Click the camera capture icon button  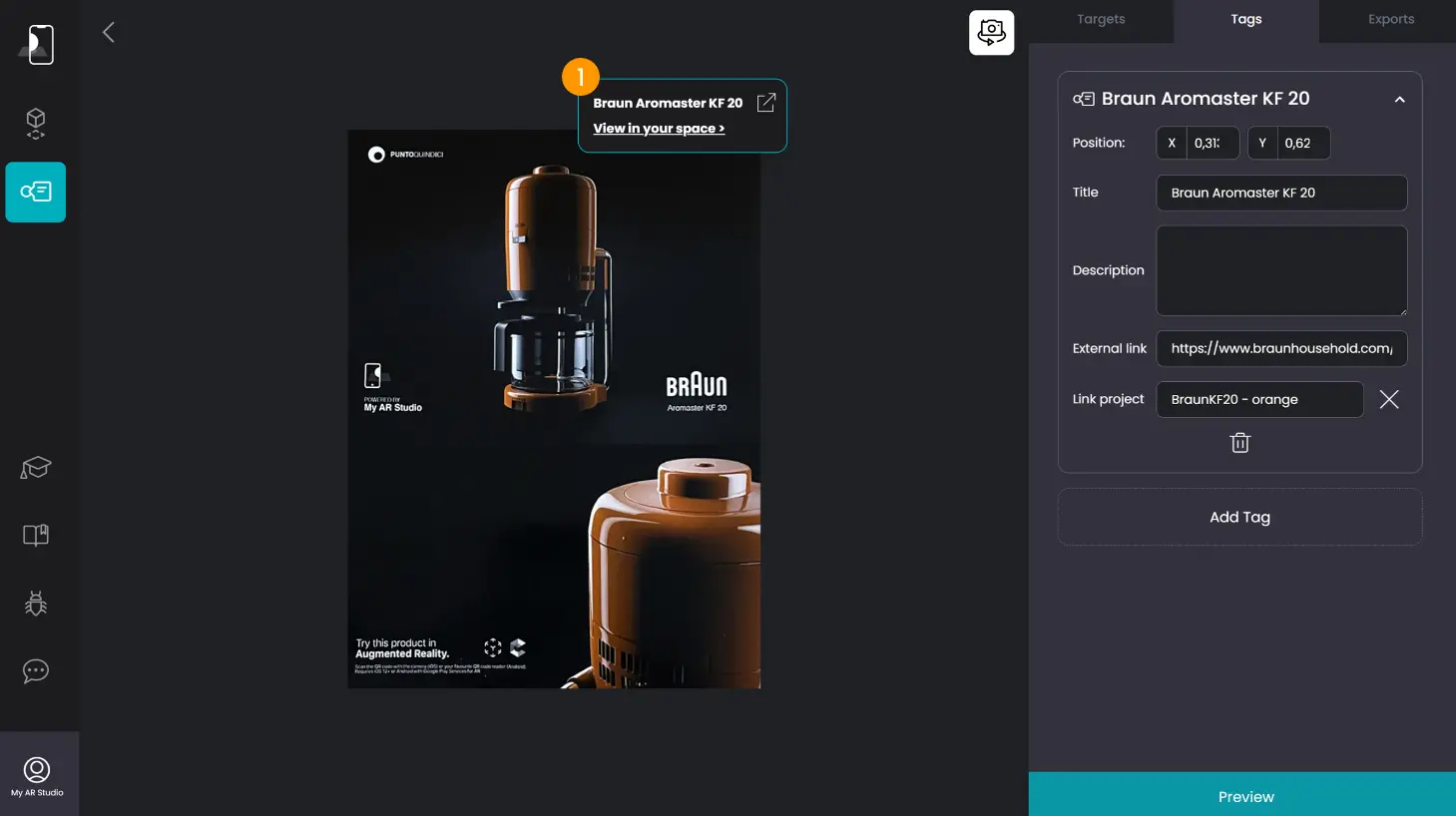point(991,32)
